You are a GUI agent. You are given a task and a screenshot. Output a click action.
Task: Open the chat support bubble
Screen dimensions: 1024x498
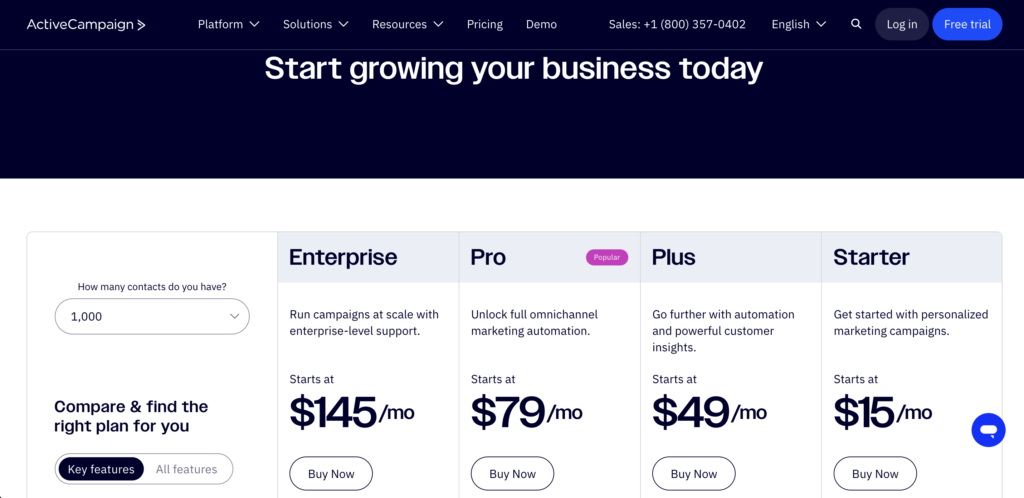[x=988, y=430]
